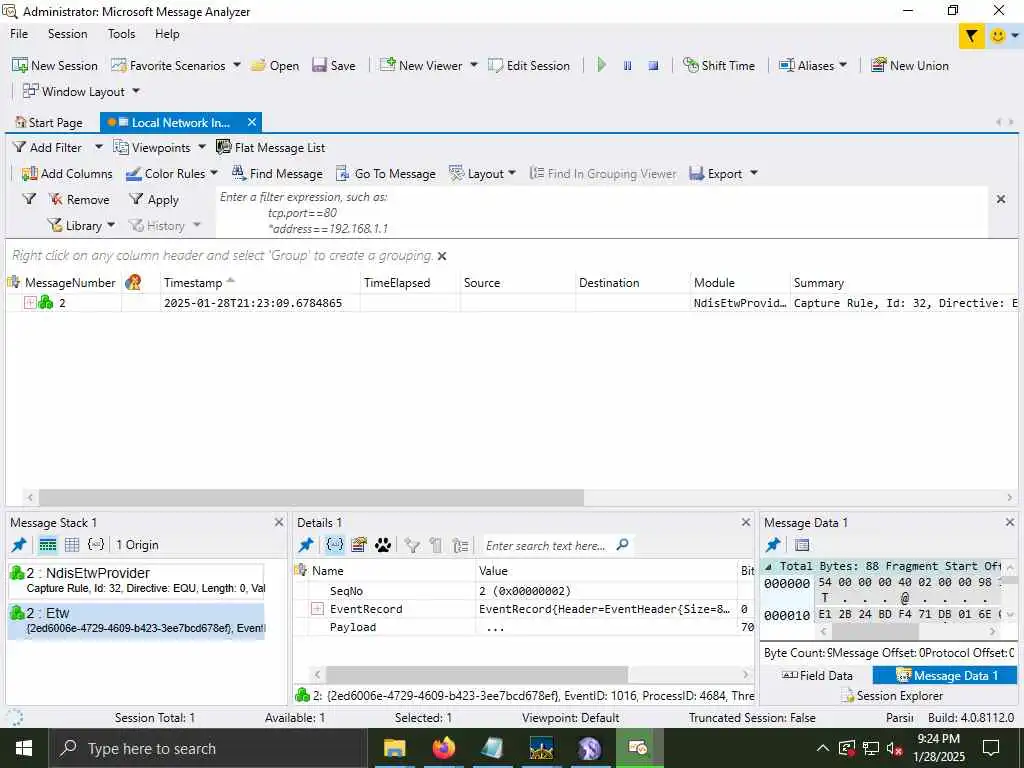Sort by the Timestamp column header
1024x768 pixels.
point(260,283)
